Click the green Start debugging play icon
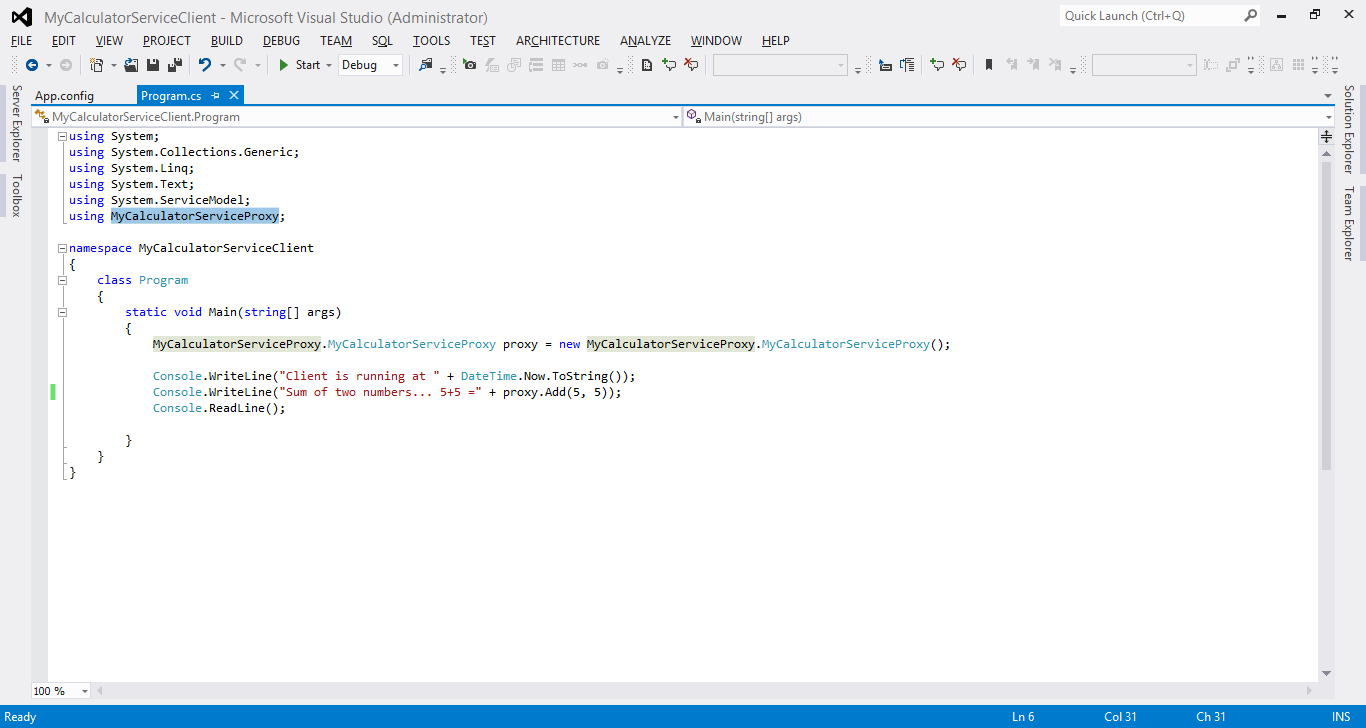This screenshot has width=1366, height=728. (x=284, y=65)
